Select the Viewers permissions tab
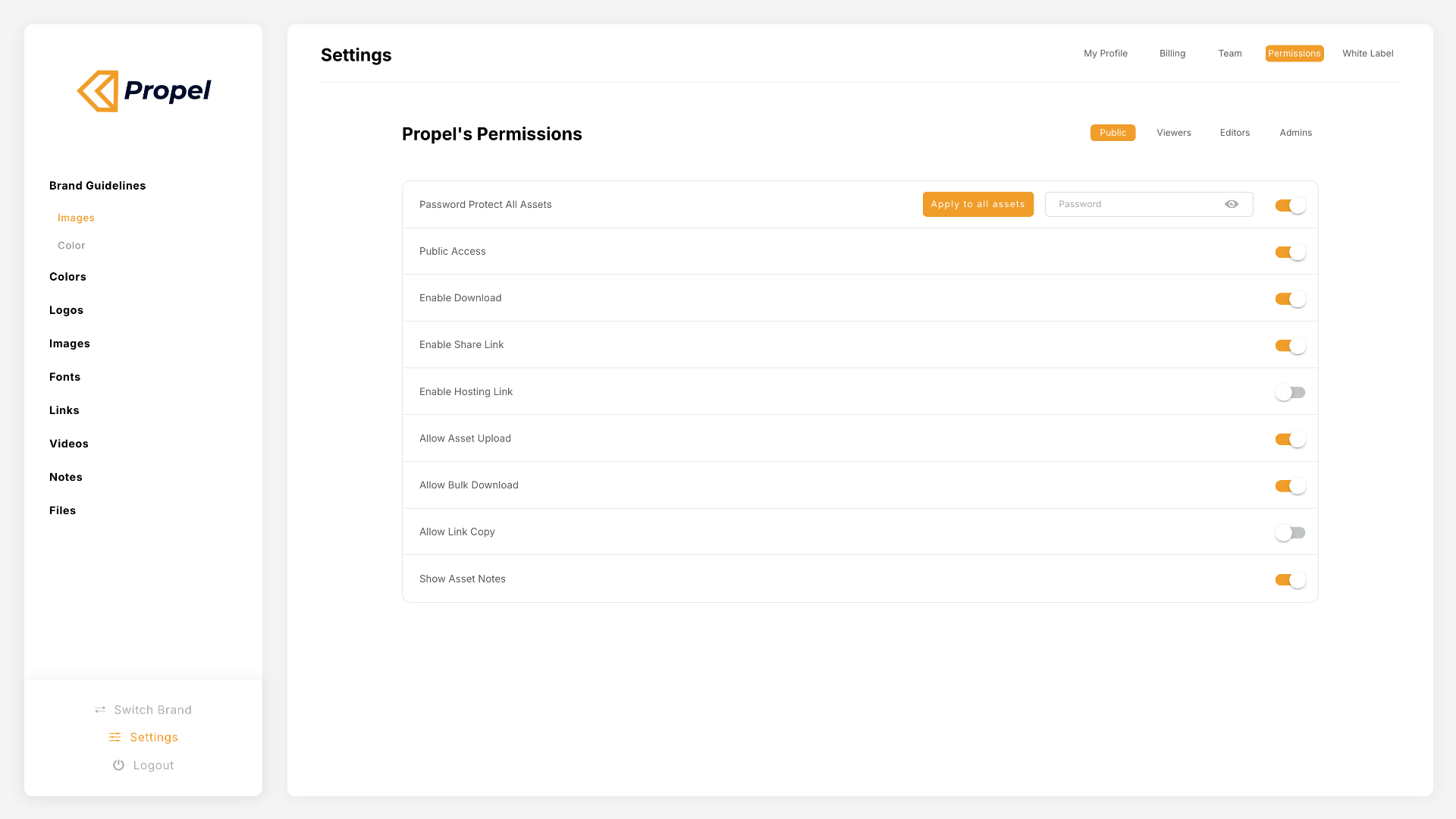1456x819 pixels. tap(1173, 133)
